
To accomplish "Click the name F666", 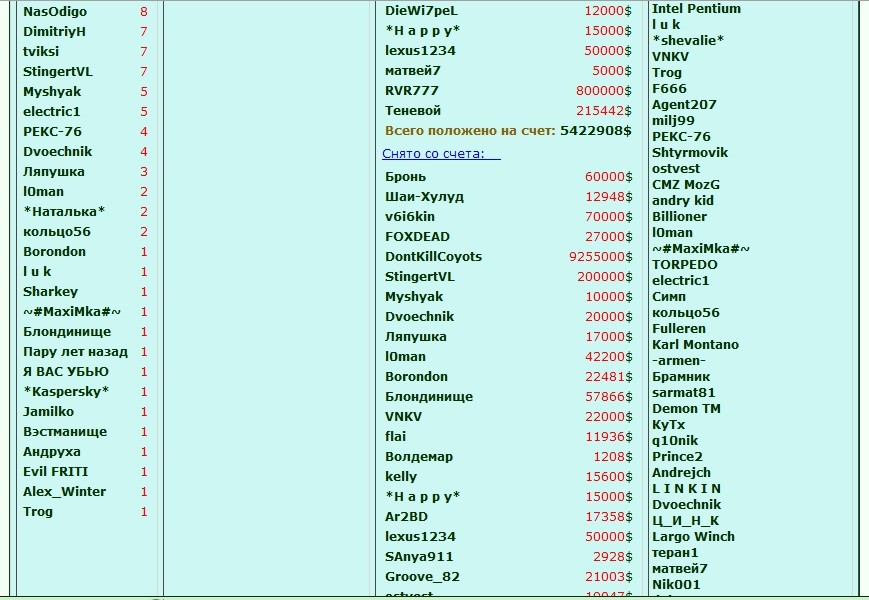I will 669,89.
